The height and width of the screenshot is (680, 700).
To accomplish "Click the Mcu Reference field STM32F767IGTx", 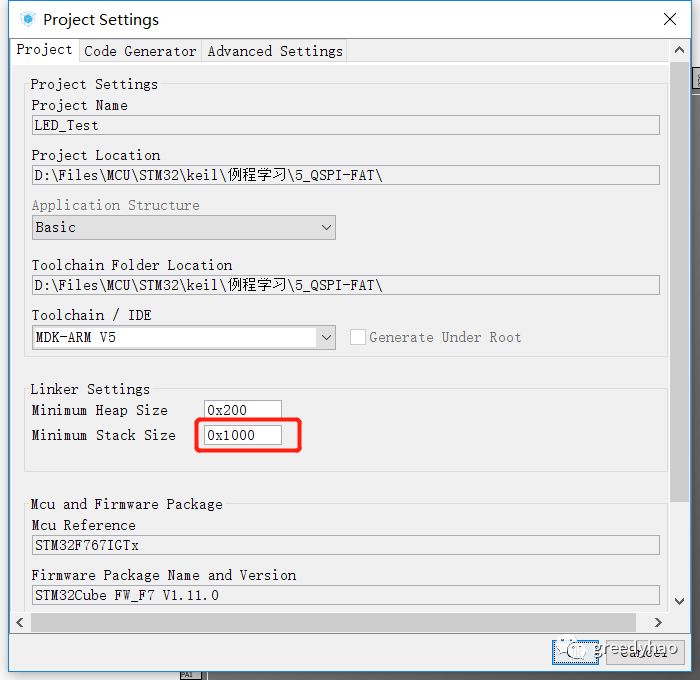I will (346, 545).
